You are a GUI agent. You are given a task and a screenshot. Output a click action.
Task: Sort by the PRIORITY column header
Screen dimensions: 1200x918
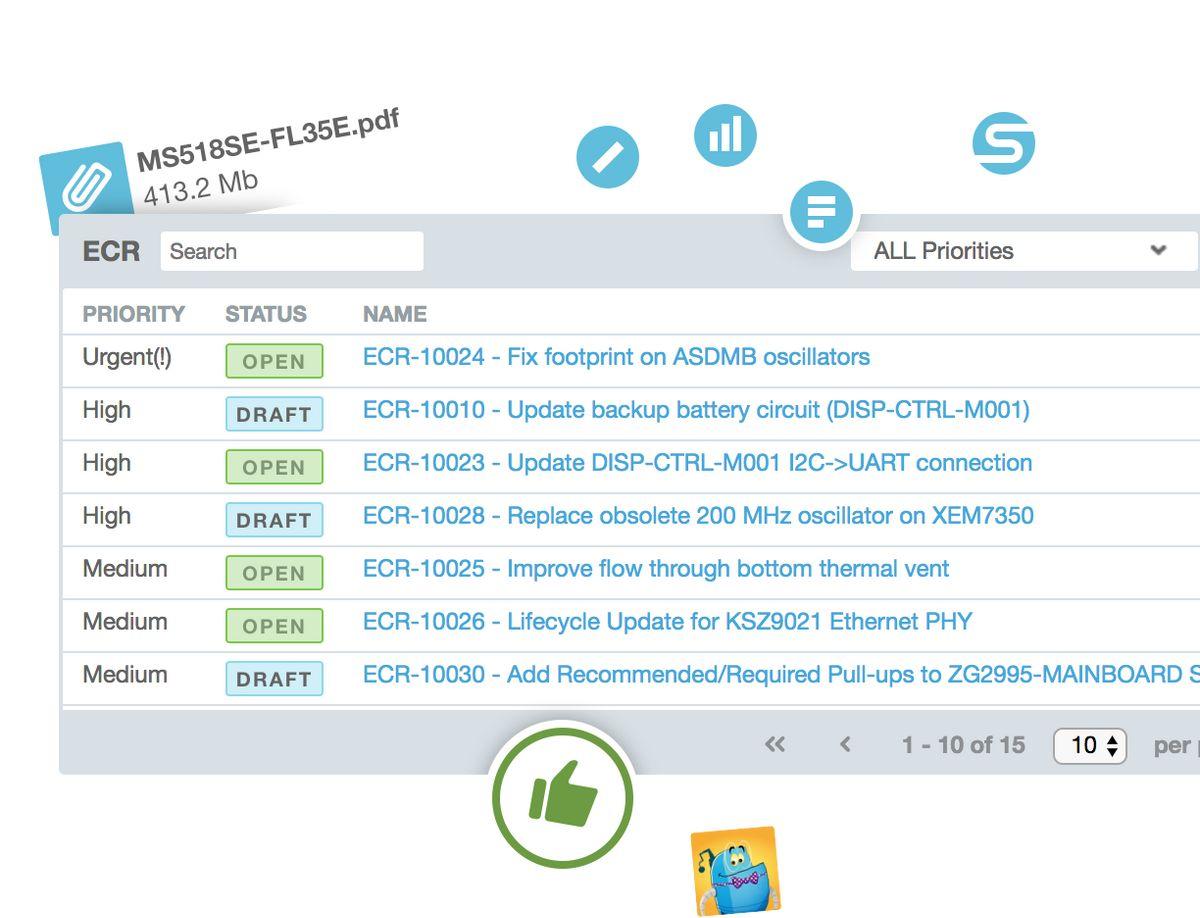click(134, 314)
